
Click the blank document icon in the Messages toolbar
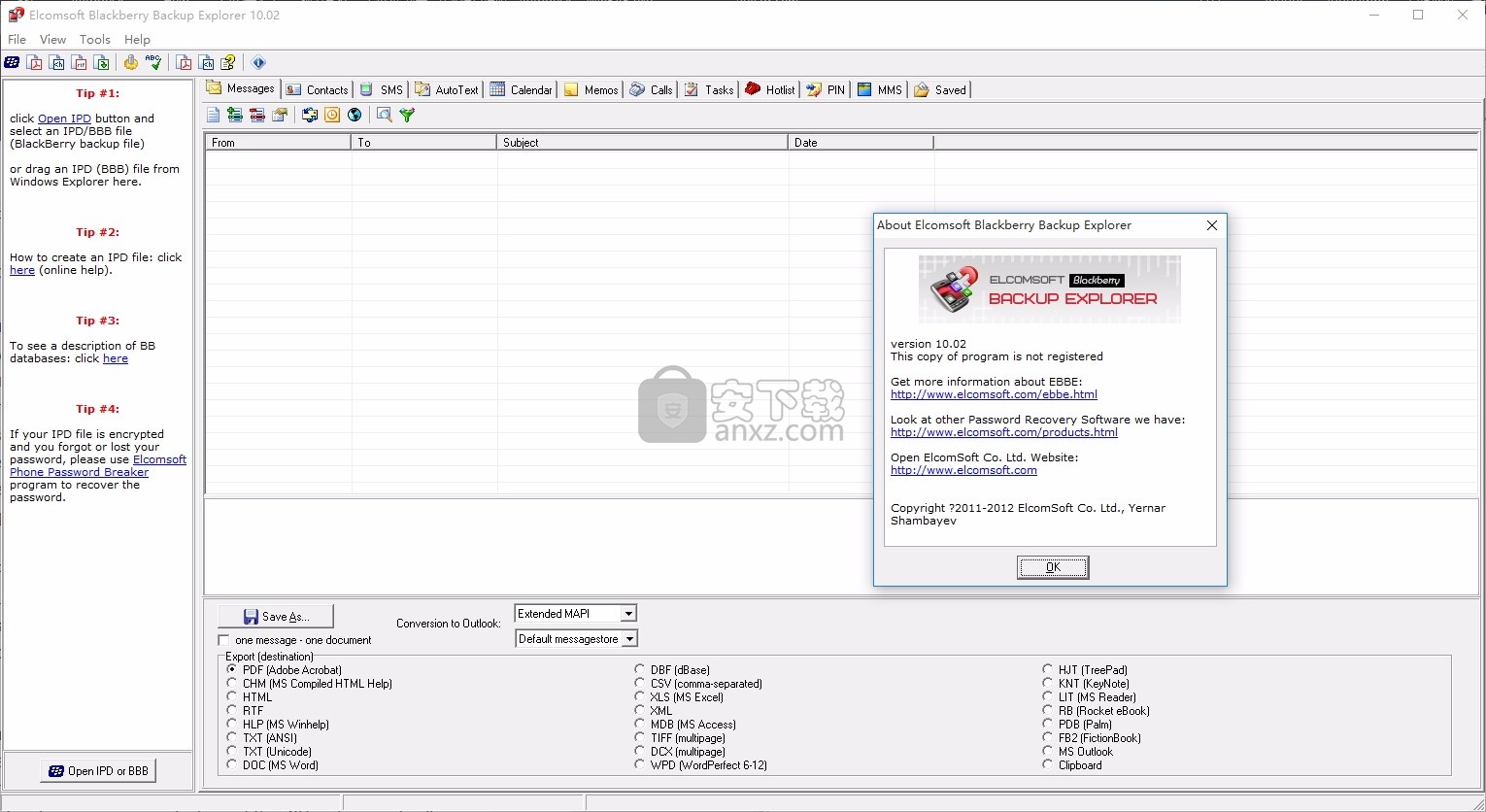pos(213,115)
